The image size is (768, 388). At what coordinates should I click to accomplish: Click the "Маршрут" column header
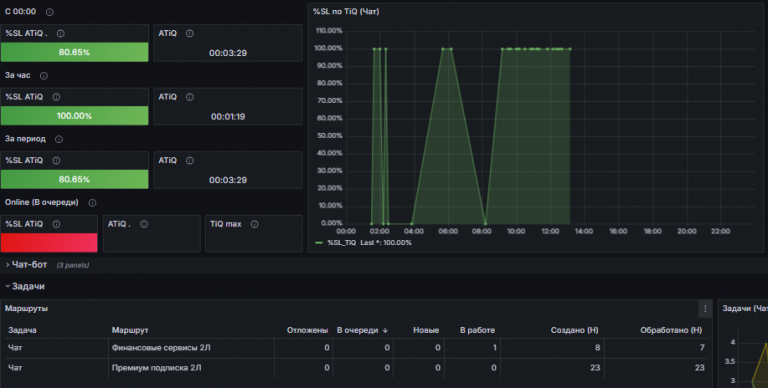click(130, 330)
